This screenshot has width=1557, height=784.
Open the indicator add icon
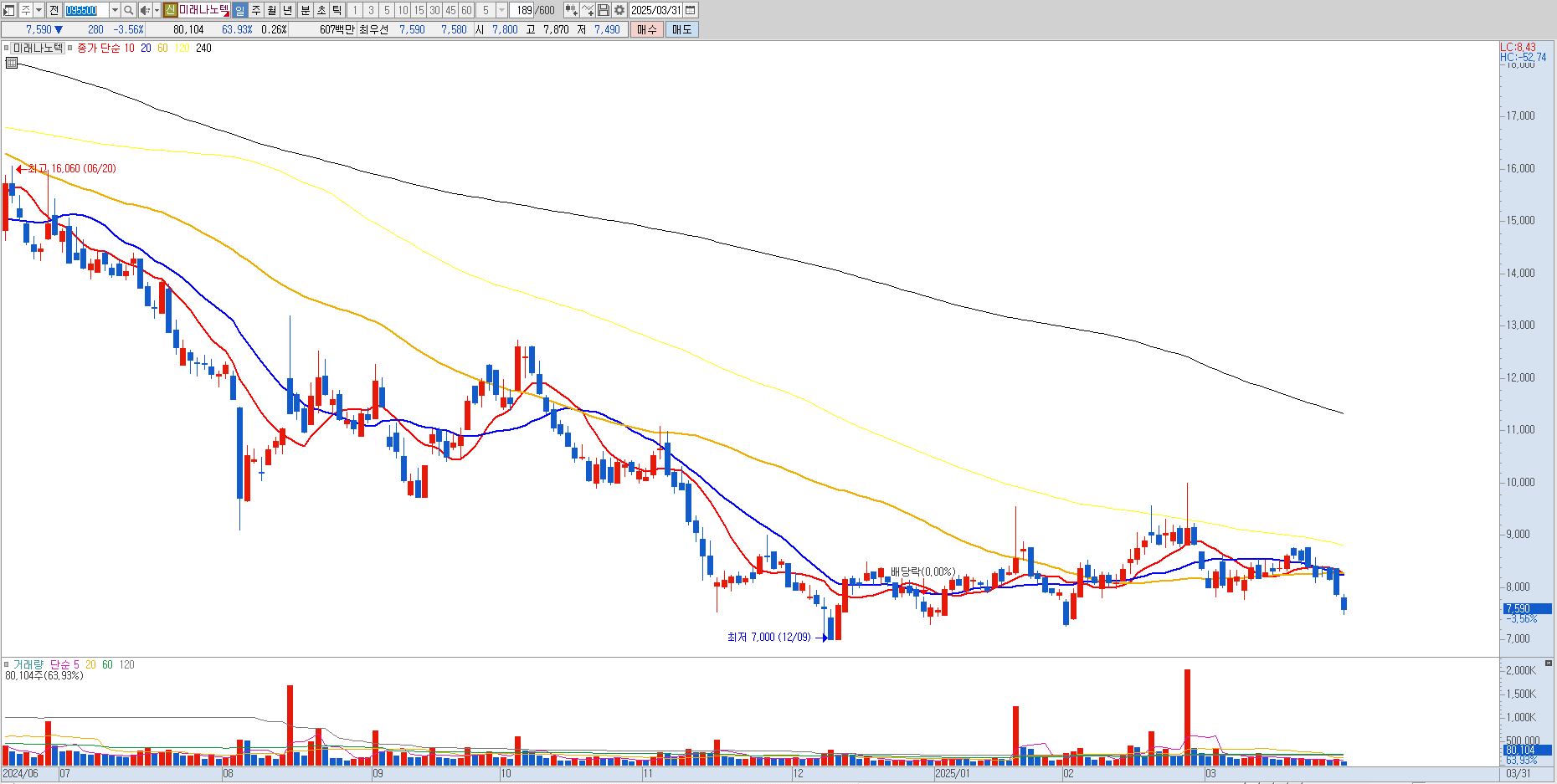point(571,10)
